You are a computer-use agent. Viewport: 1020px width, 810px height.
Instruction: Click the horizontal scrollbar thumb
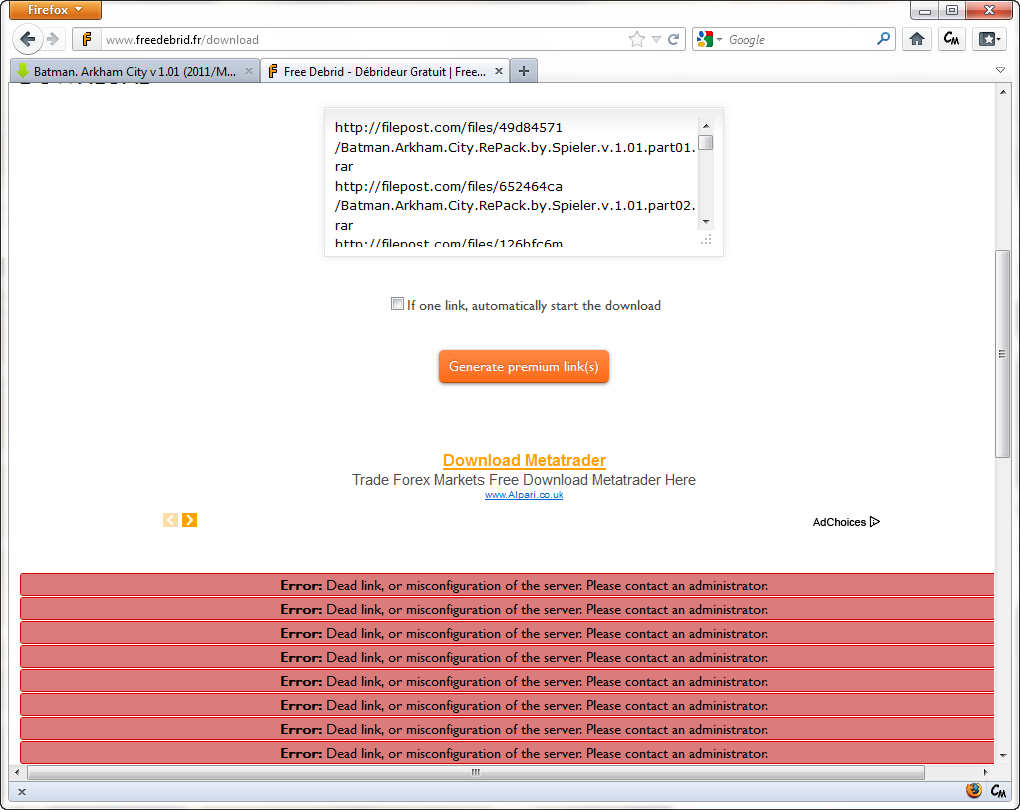click(x=476, y=772)
